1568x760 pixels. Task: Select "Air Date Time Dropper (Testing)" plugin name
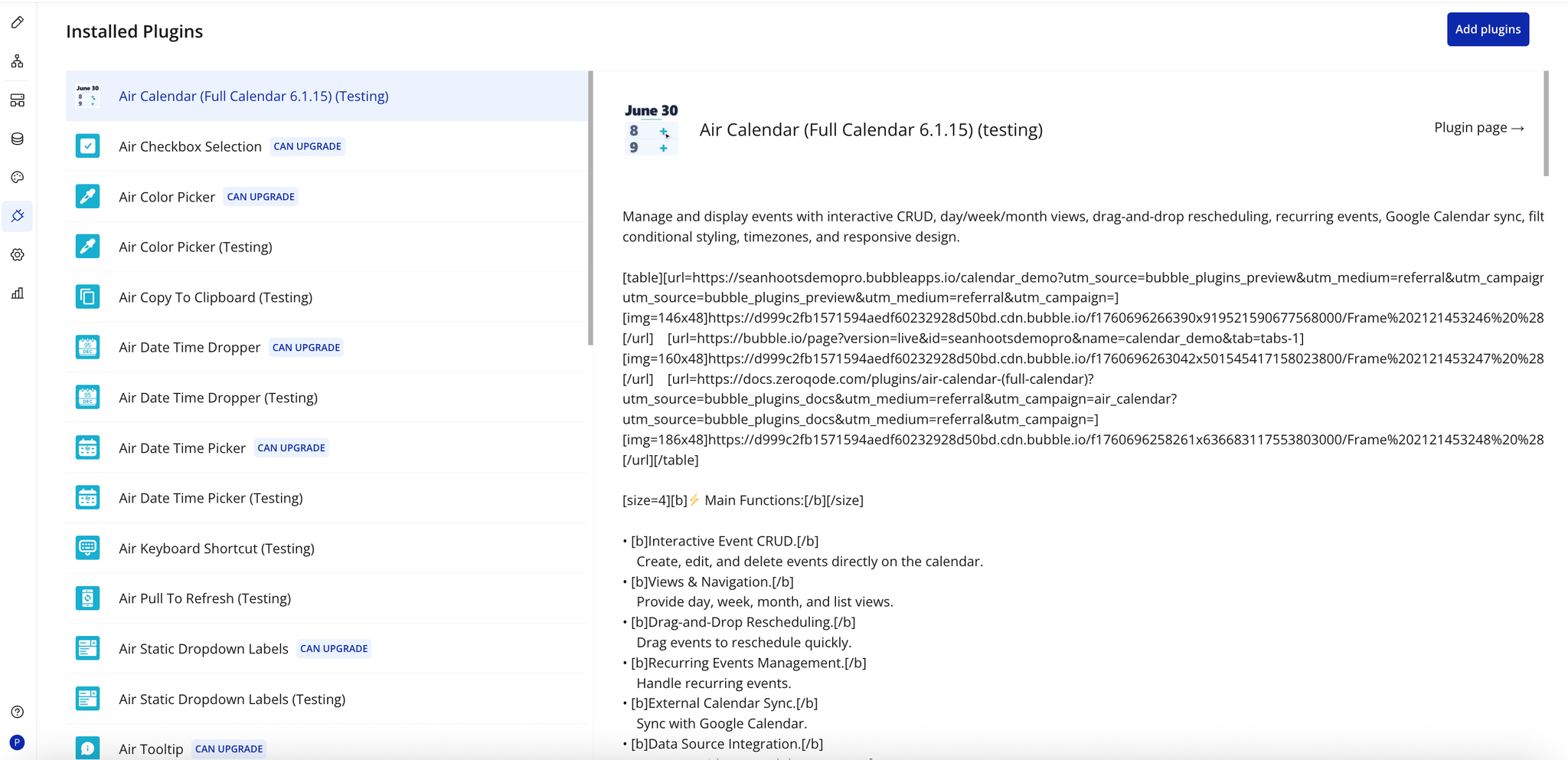click(218, 398)
